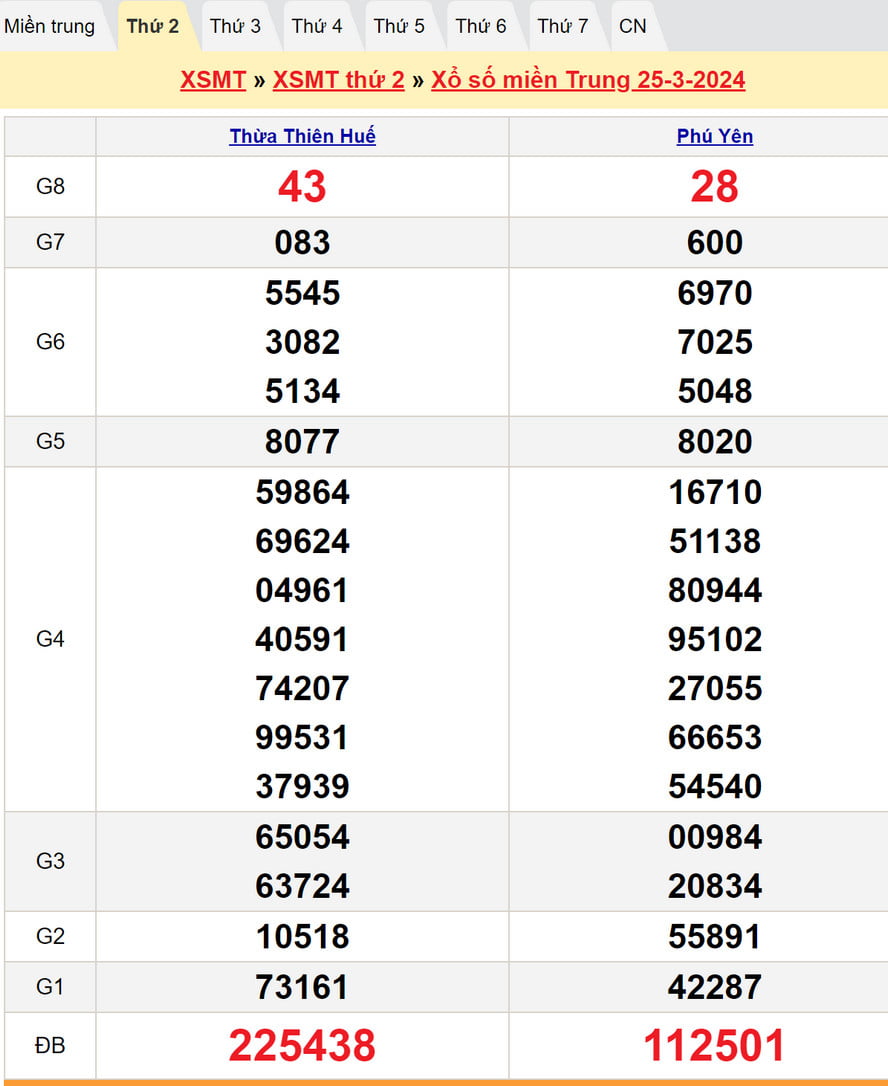The image size is (888, 1086).
Task: Click the red G8 number 43
Action: pos(302,187)
